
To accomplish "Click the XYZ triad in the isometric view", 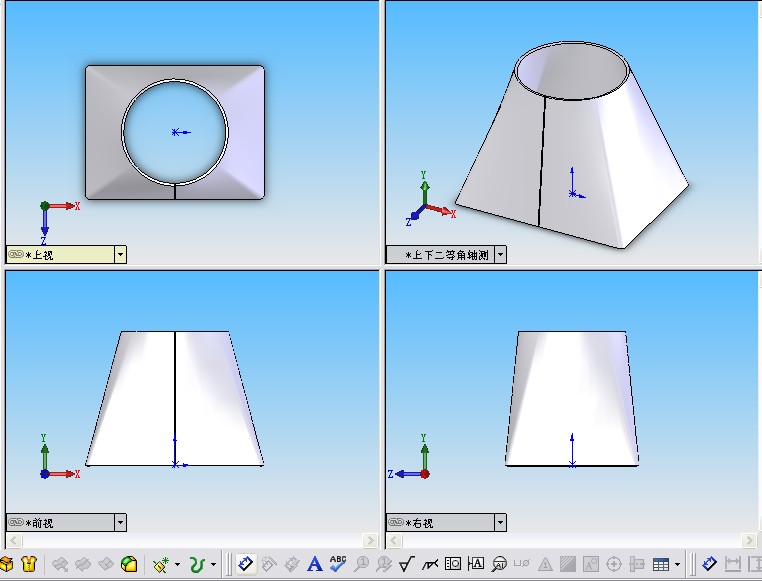I will [431, 199].
